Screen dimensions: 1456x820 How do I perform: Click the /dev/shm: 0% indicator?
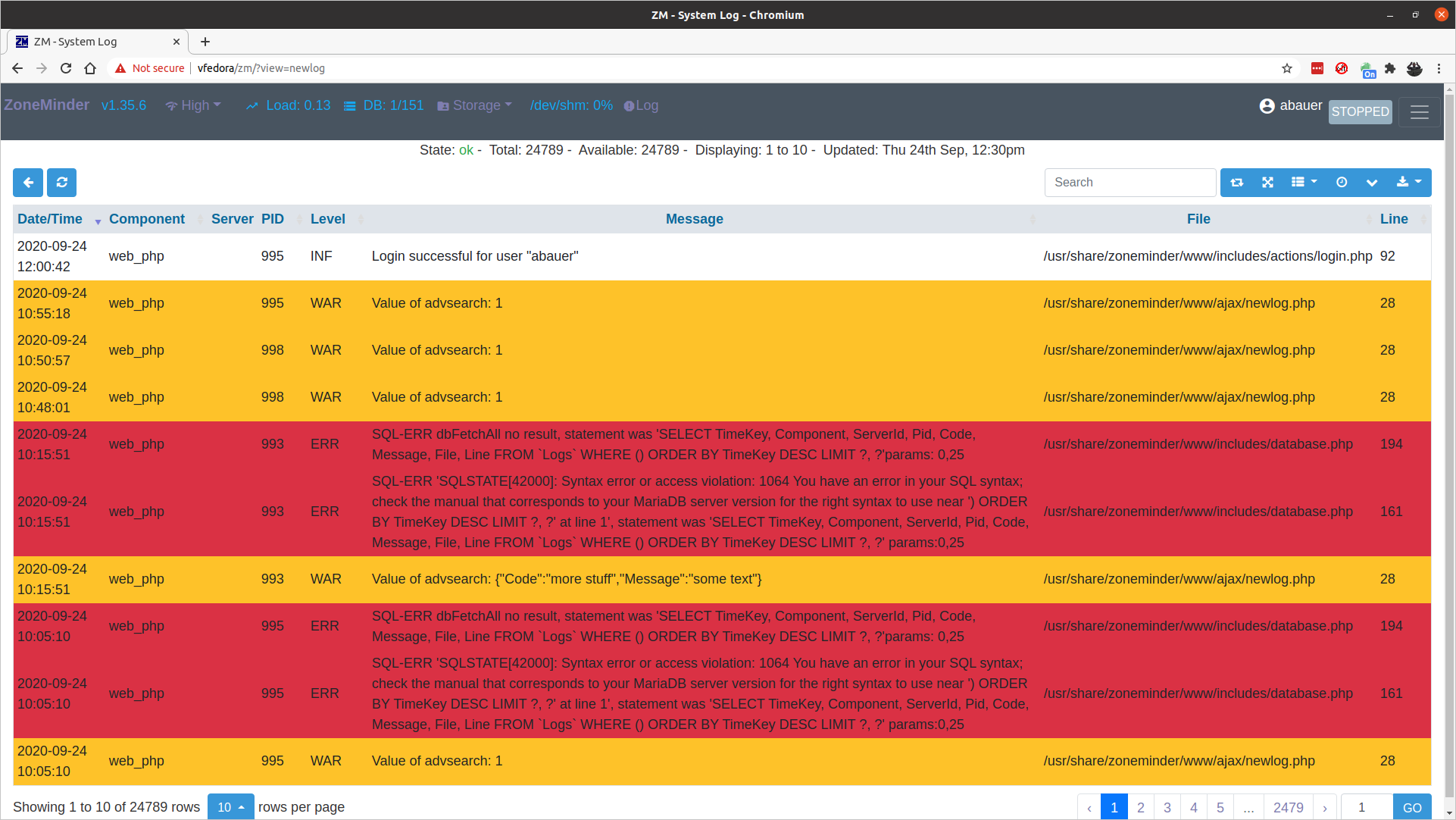click(572, 106)
